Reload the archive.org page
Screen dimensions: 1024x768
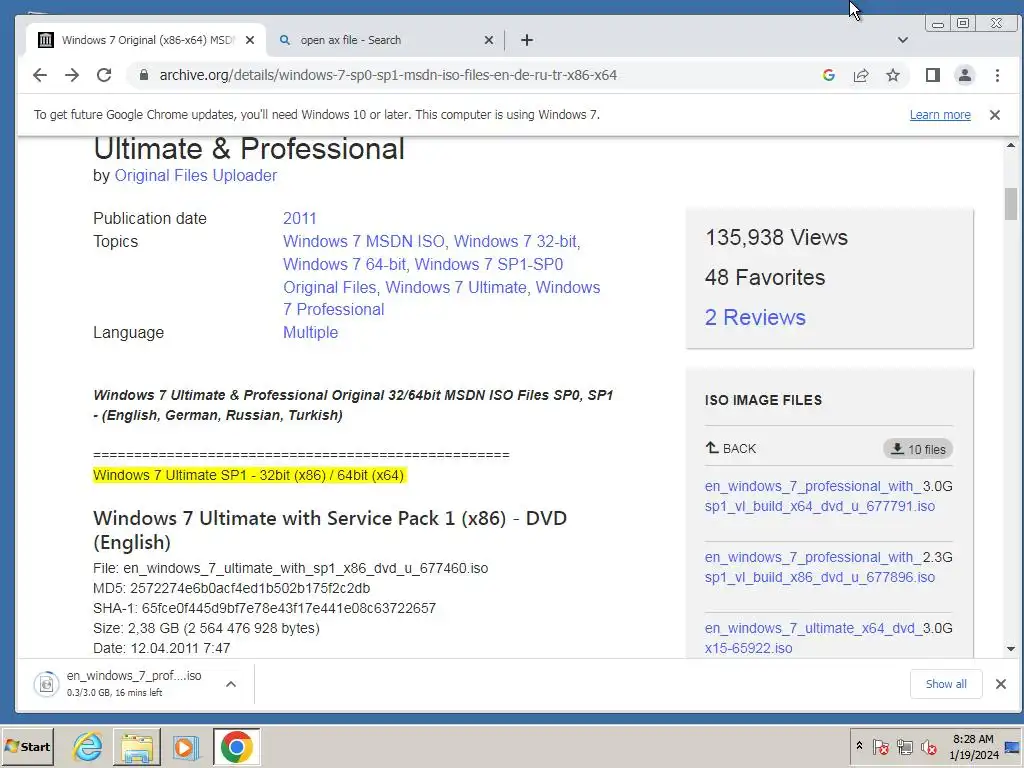[104, 75]
